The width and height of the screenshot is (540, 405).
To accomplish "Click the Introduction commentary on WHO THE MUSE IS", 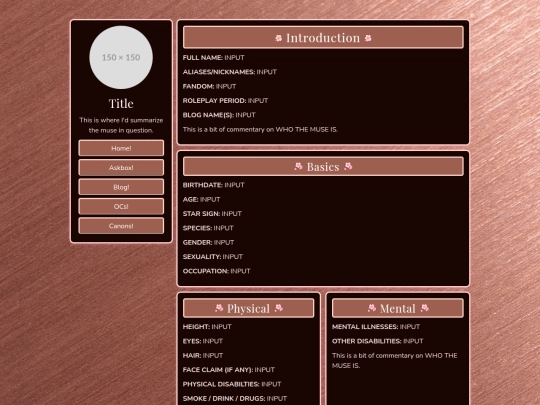I will (x=260, y=129).
